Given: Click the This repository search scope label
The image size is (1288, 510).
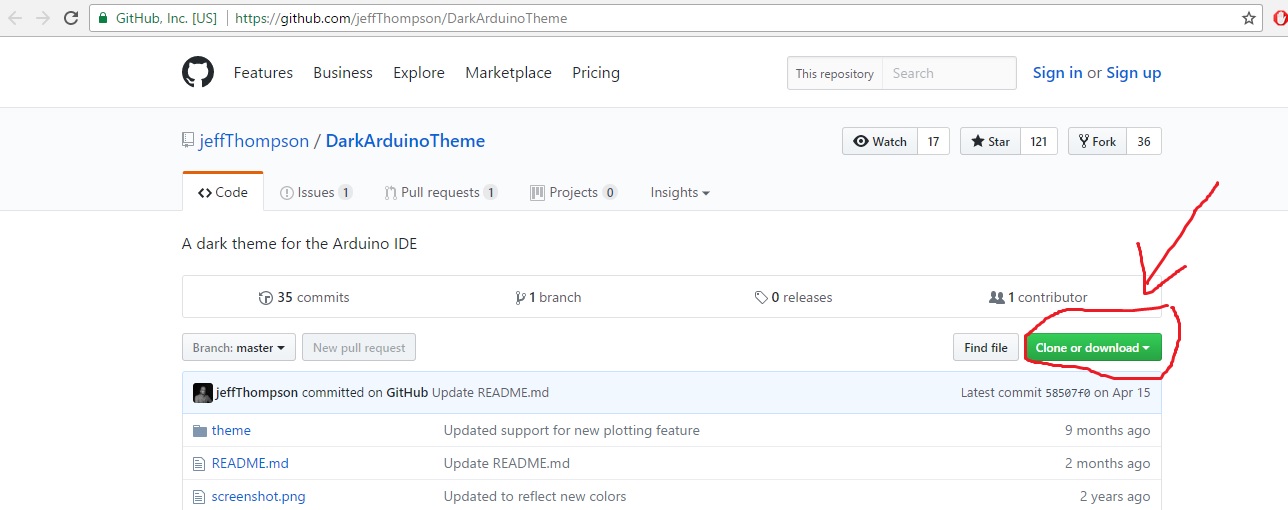Looking at the screenshot, I should tap(835, 73).
